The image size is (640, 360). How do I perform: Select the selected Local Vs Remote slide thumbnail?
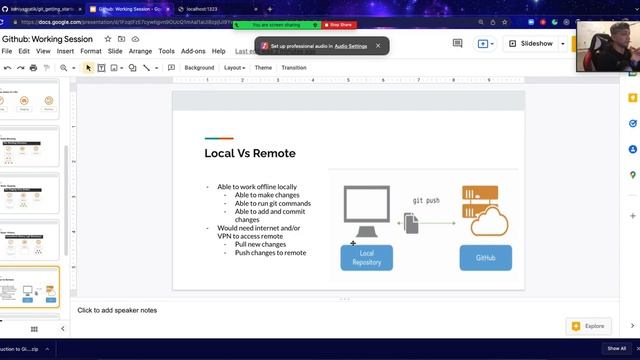pos(29,287)
